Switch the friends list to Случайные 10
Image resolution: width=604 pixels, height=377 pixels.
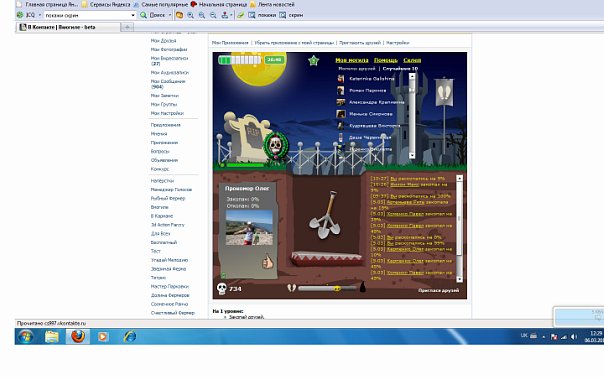(x=400, y=69)
